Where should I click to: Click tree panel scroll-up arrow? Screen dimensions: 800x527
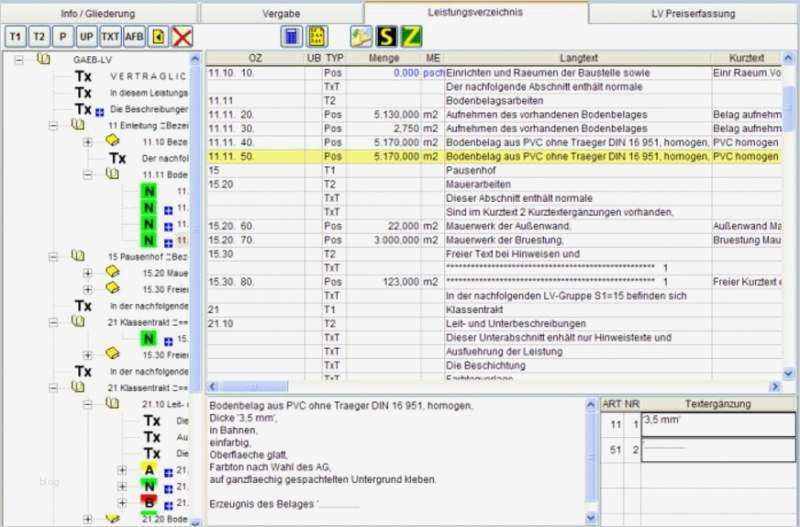[195, 59]
